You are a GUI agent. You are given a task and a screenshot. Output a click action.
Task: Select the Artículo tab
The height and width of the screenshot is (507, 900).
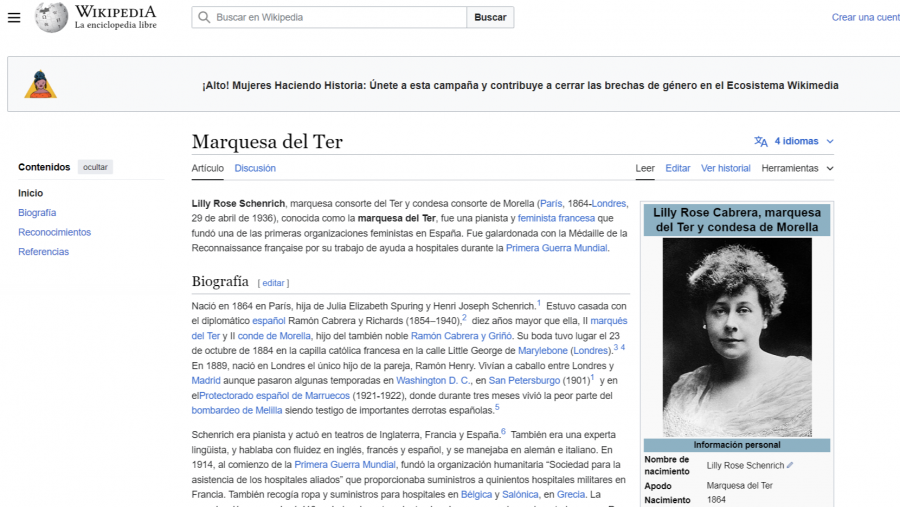click(208, 168)
